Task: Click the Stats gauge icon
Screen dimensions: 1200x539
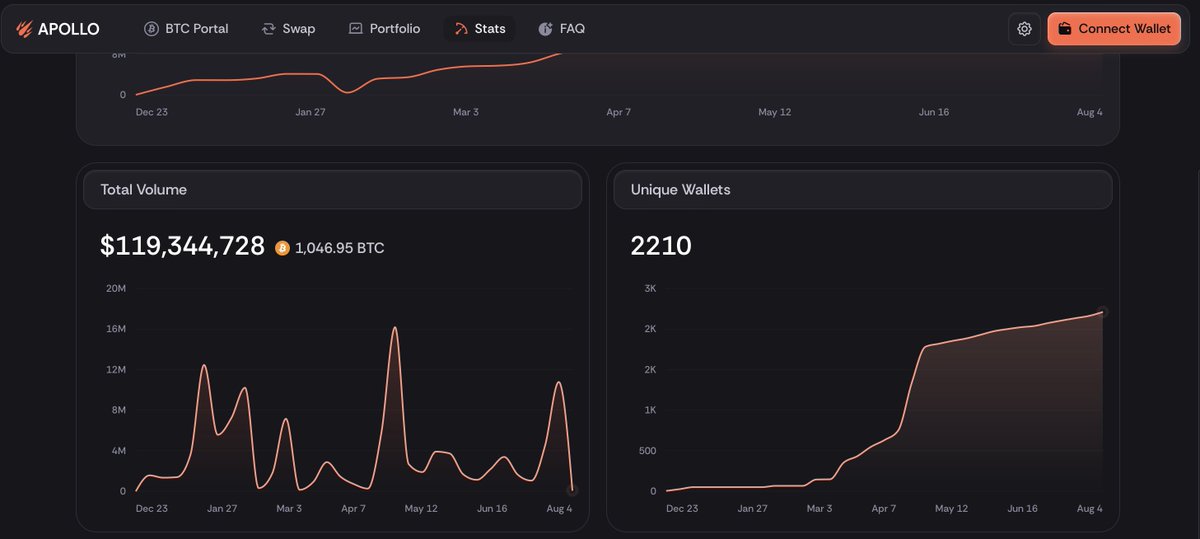Action: click(x=461, y=29)
